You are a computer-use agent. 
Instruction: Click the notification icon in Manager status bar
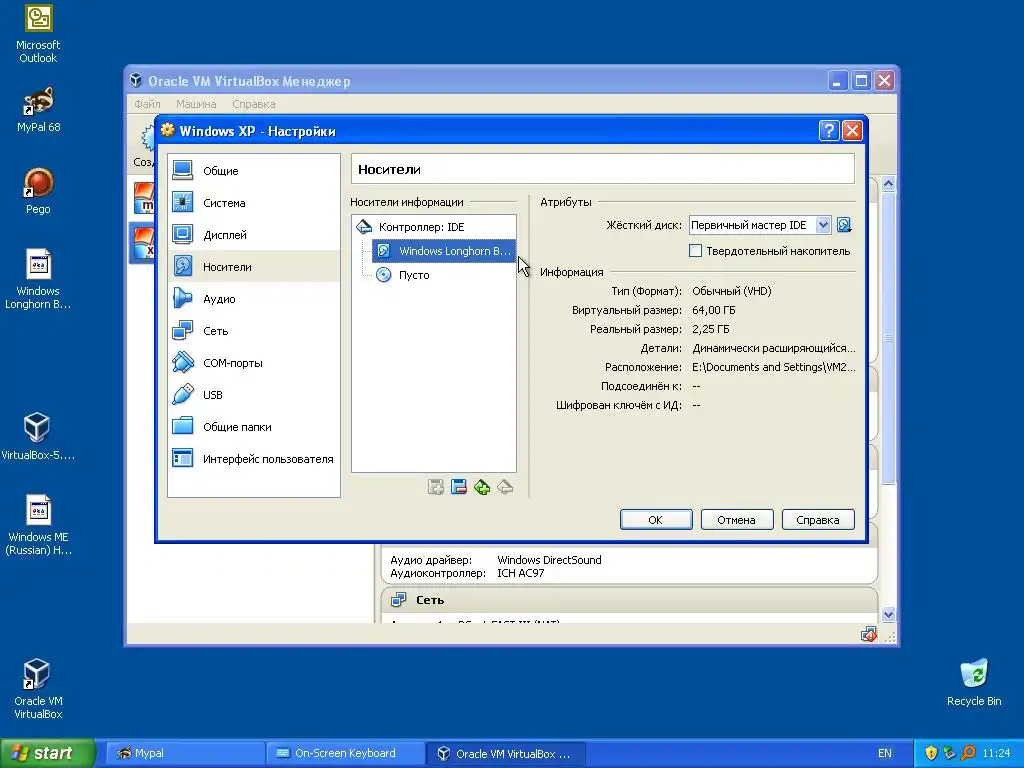(x=869, y=634)
